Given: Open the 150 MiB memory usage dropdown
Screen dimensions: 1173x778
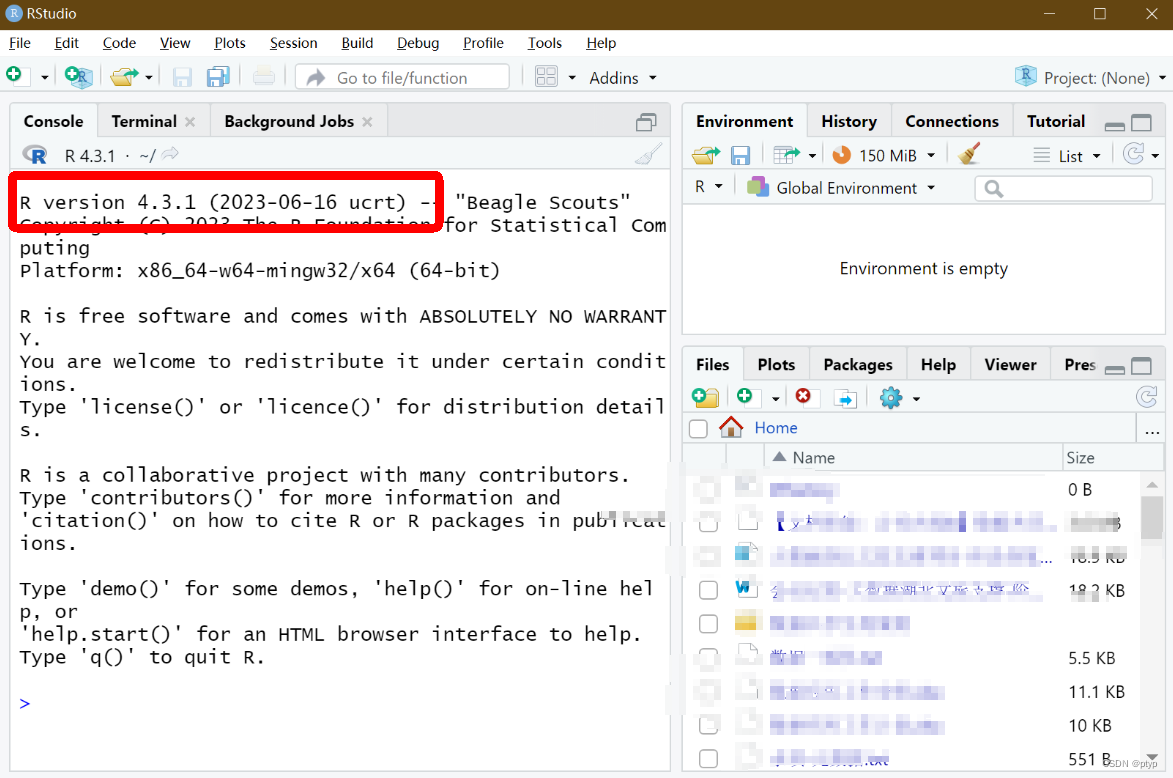Looking at the screenshot, I should point(884,155).
